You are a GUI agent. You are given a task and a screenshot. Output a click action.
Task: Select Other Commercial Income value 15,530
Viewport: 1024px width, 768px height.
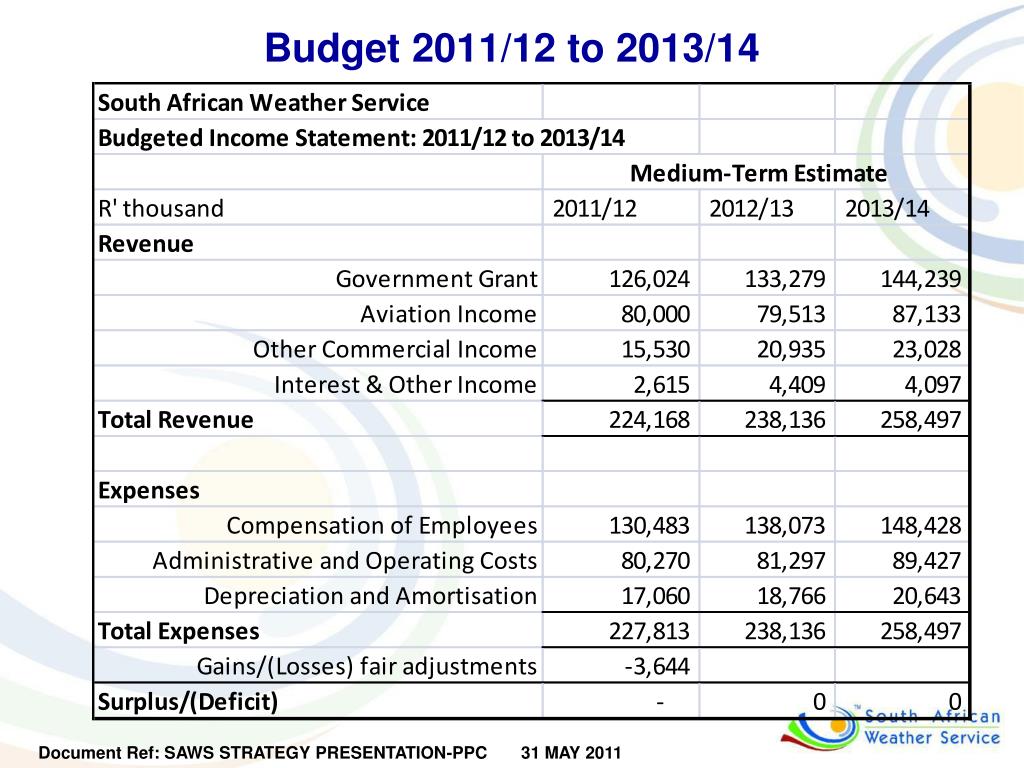(655, 349)
